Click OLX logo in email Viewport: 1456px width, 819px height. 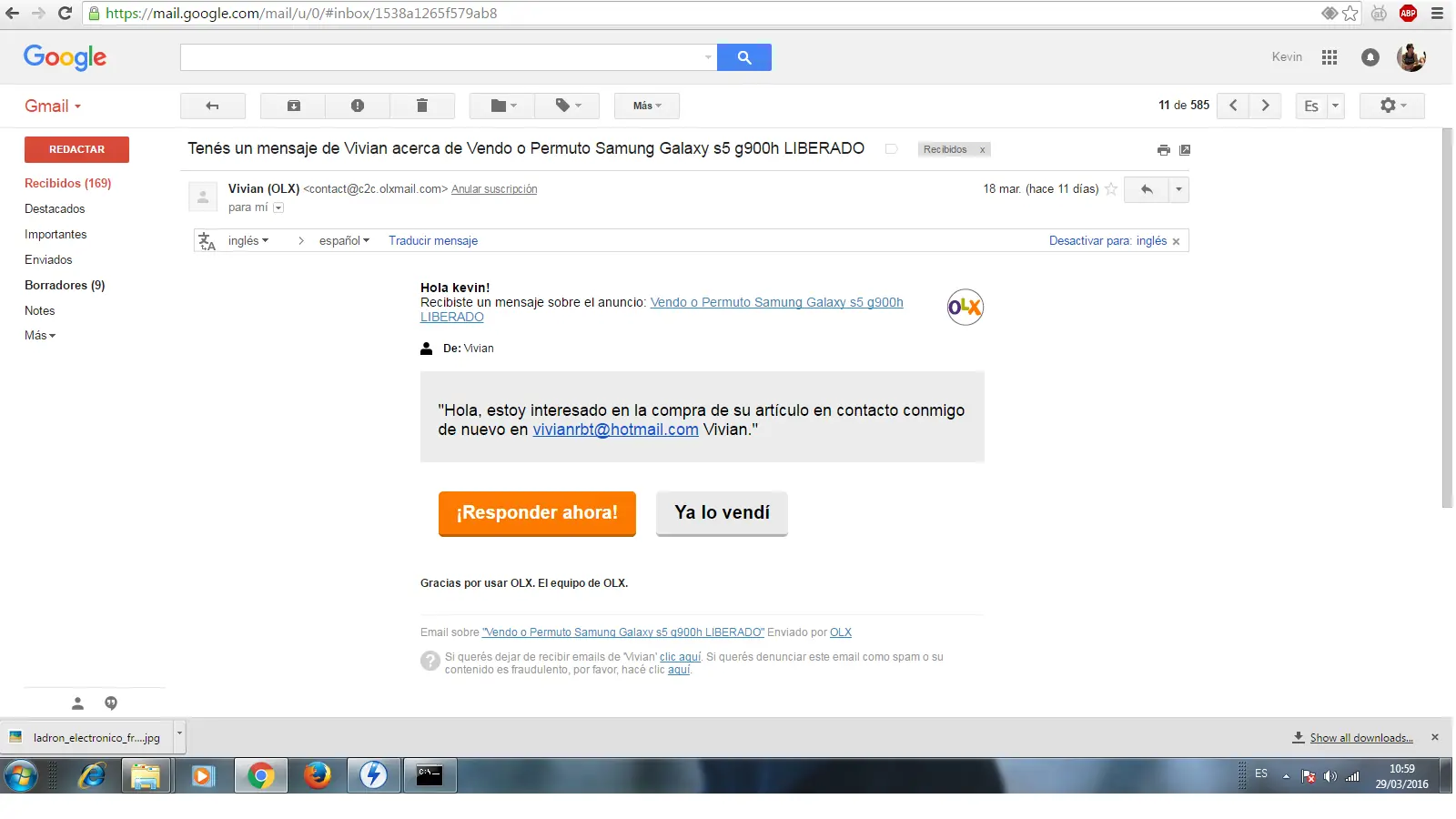tap(966, 308)
